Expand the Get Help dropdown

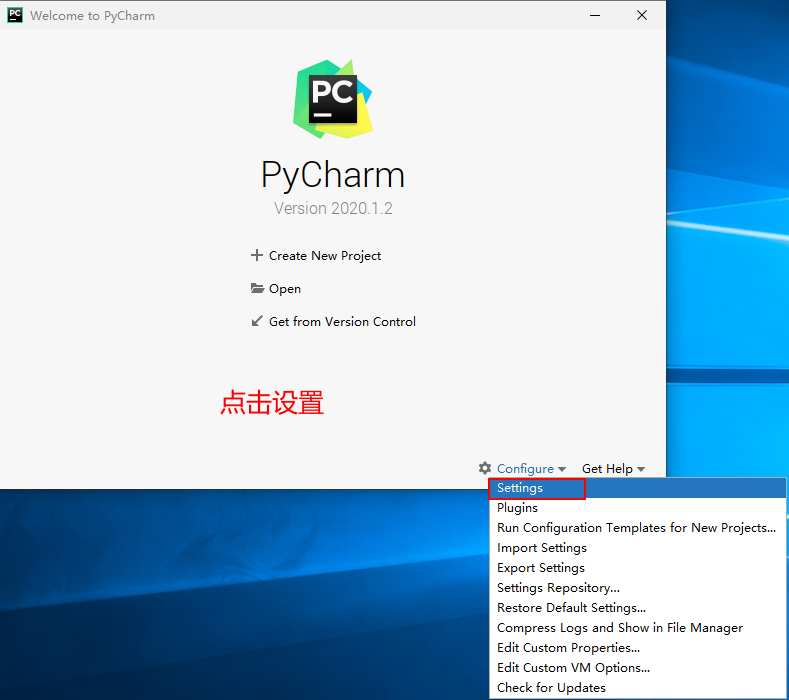[x=613, y=469]
